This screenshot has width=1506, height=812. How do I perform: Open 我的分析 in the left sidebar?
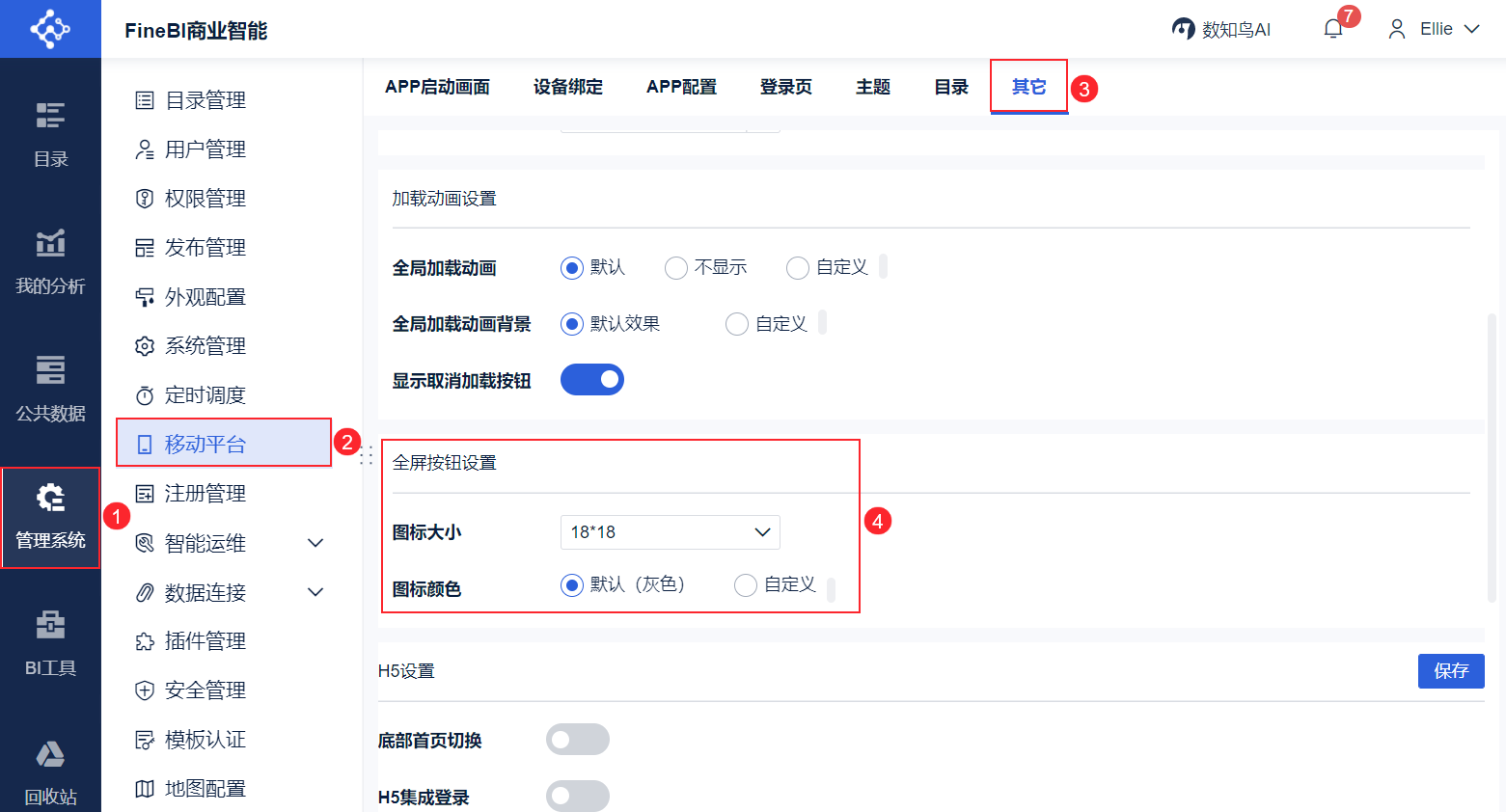(x=50, y=260)
